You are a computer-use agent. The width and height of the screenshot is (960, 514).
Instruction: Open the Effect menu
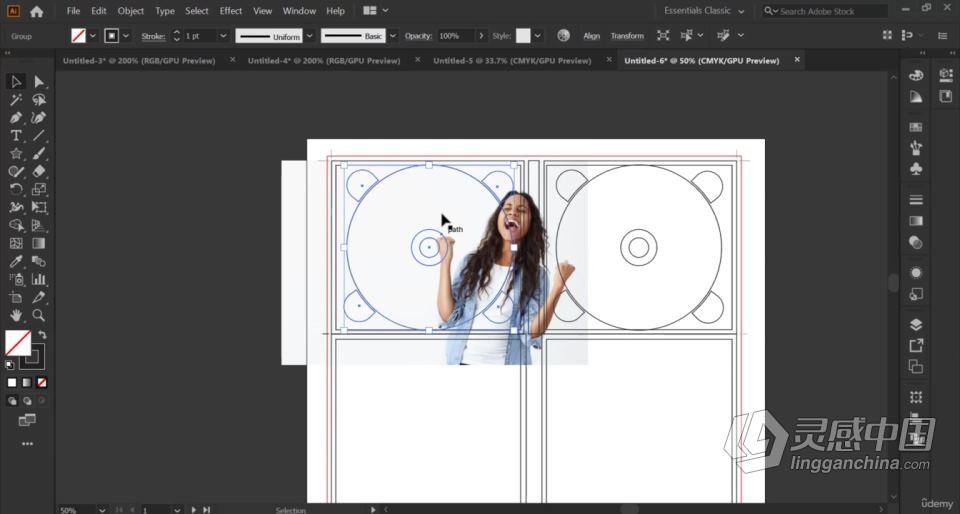[x=231, y=11]
